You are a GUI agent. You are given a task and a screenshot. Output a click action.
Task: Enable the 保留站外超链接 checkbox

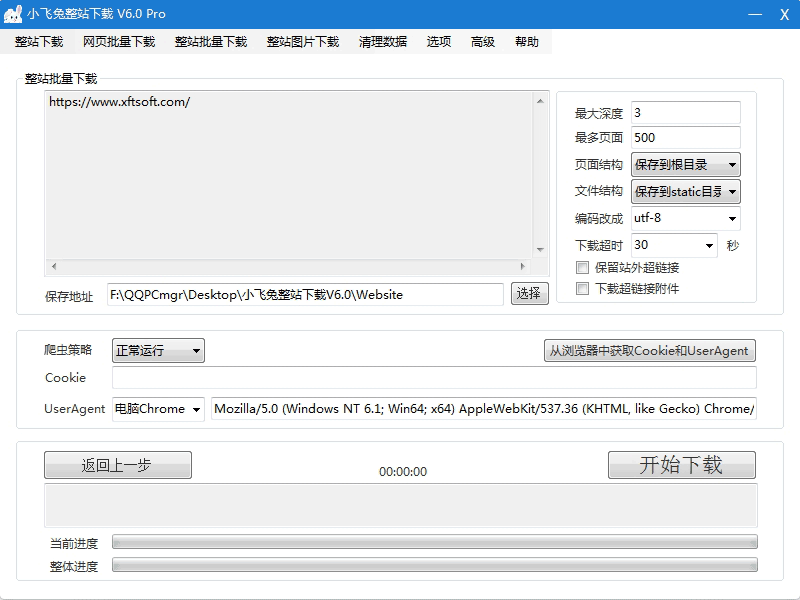[x=583, y=268]
